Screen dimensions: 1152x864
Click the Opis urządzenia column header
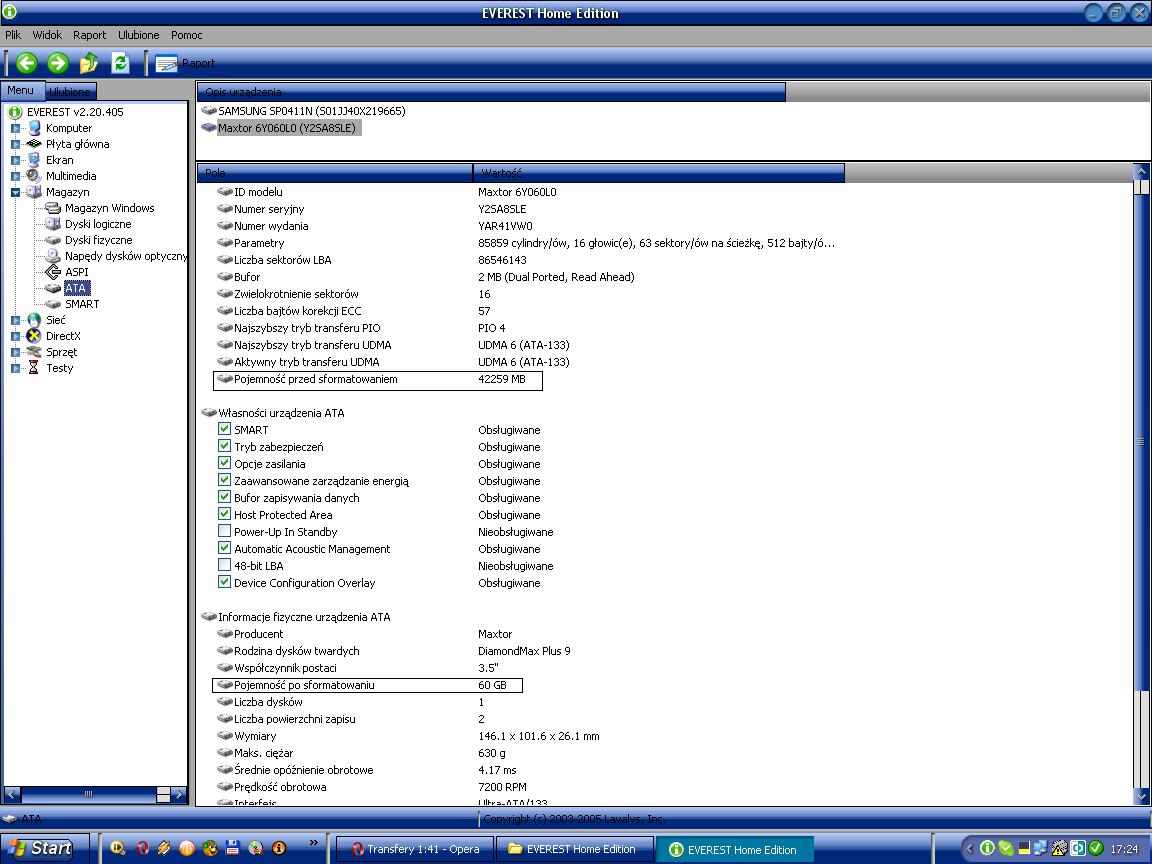pyautogui.click(x=492, y=92)
